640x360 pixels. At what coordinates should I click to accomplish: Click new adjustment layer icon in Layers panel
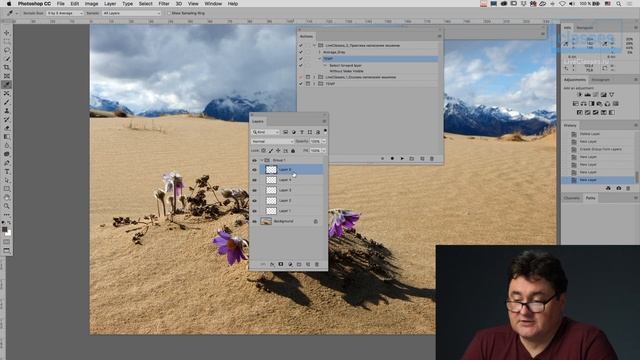coord(290,264)
